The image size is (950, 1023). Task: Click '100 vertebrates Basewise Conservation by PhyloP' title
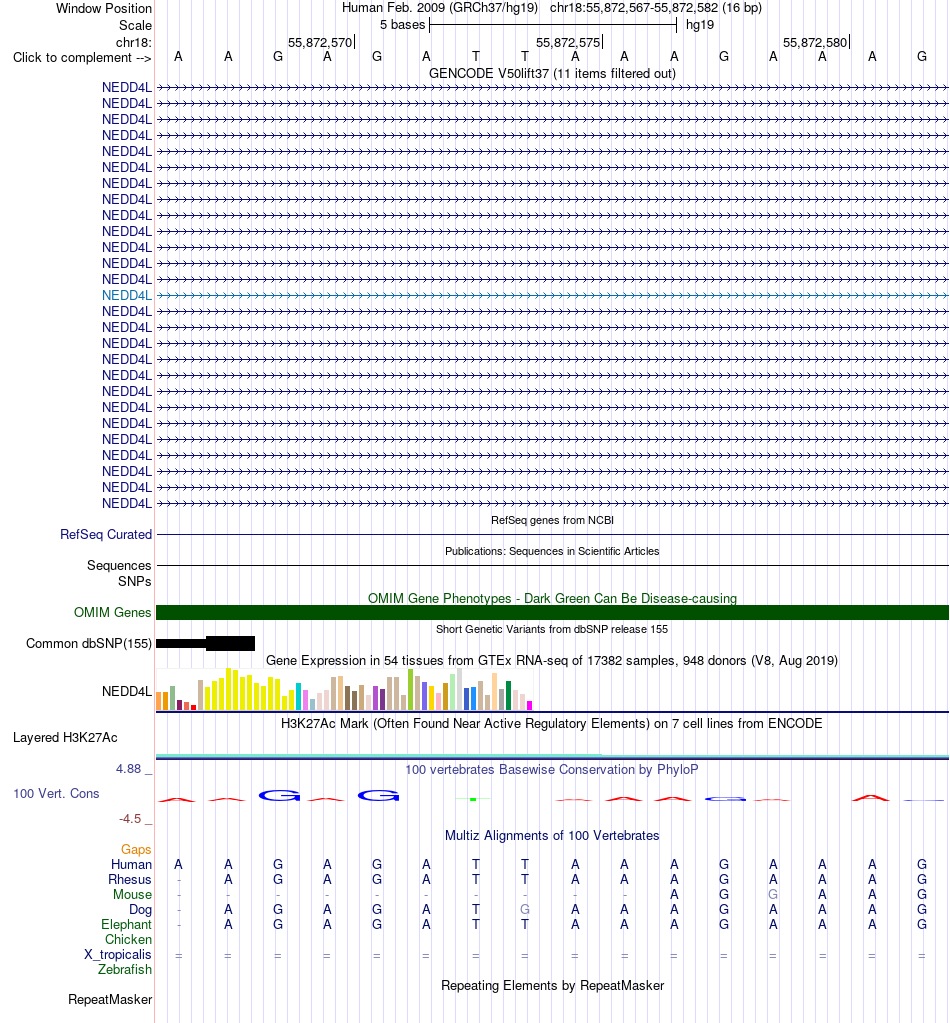coord(552,770)
